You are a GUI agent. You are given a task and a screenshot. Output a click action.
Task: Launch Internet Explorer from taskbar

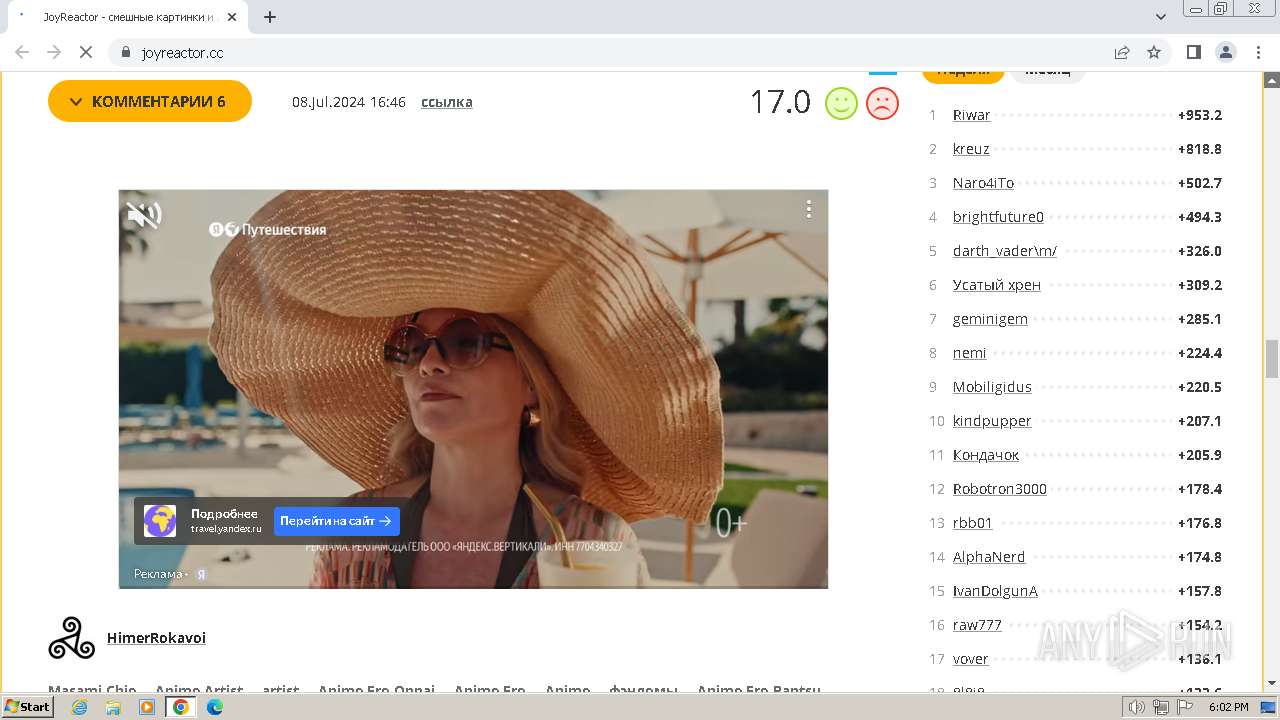tap(80, 707)
